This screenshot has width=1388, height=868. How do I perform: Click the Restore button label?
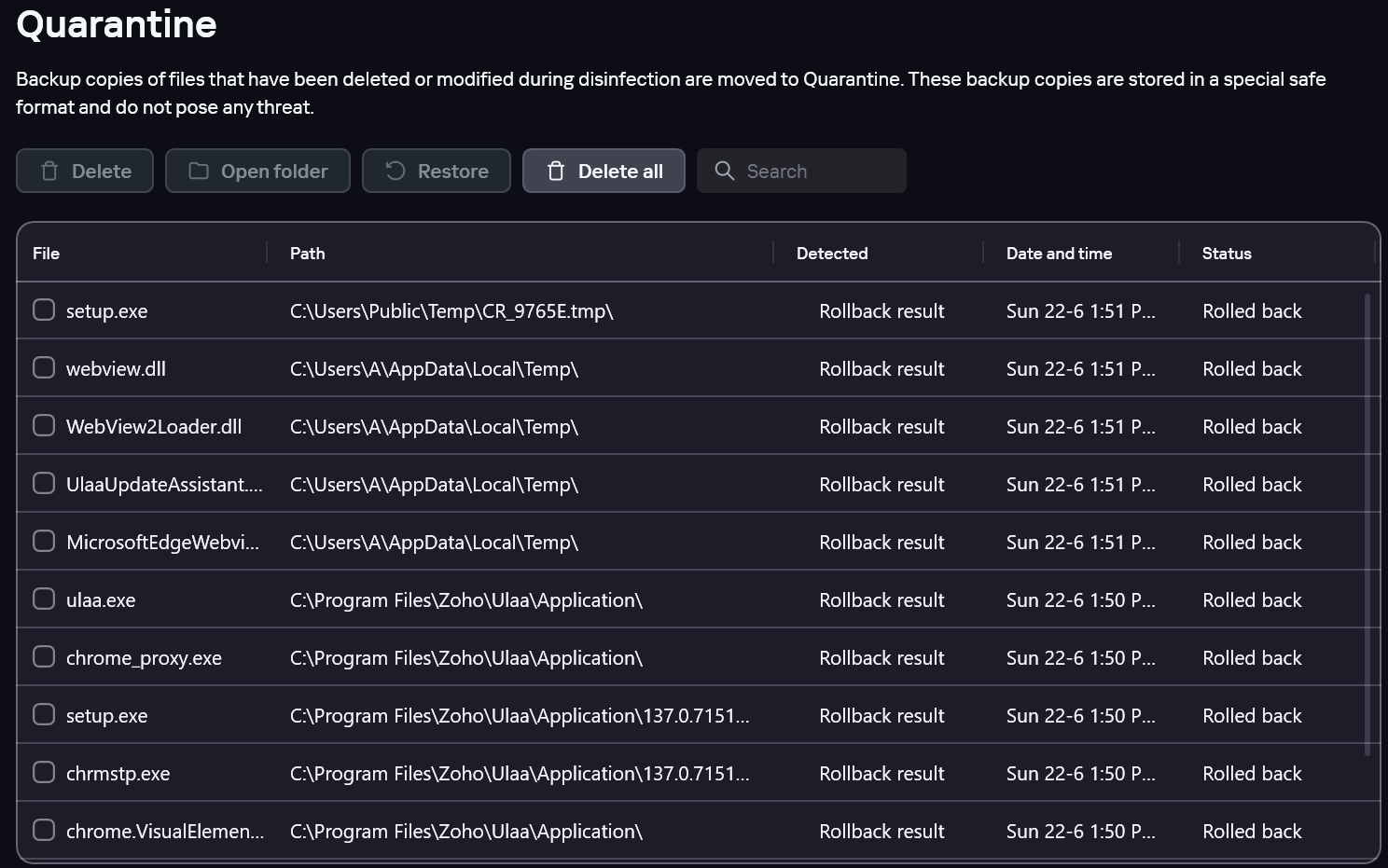coord(453,172)
